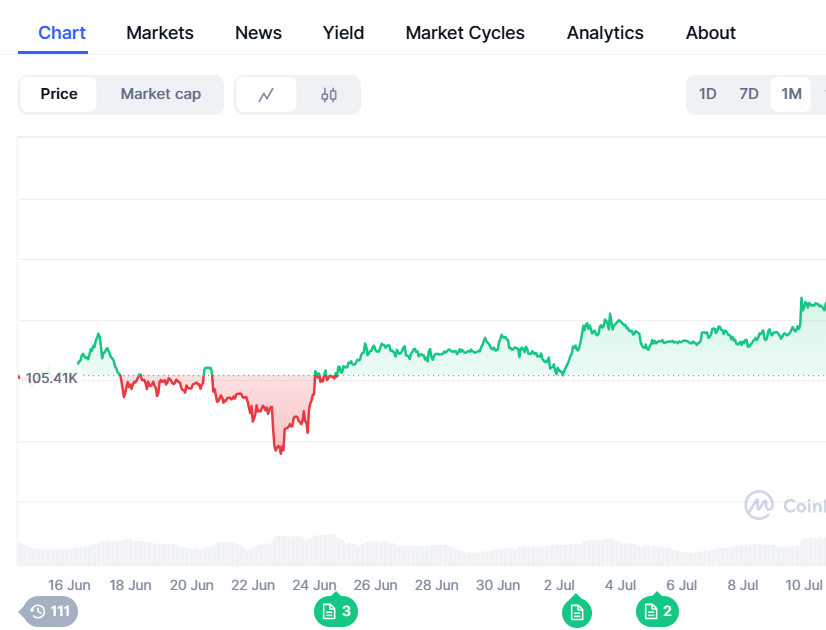The image size is (826, 630).
Task: Switch to line chart view icon
Action: pyautogui.click(x=266, y=95)
